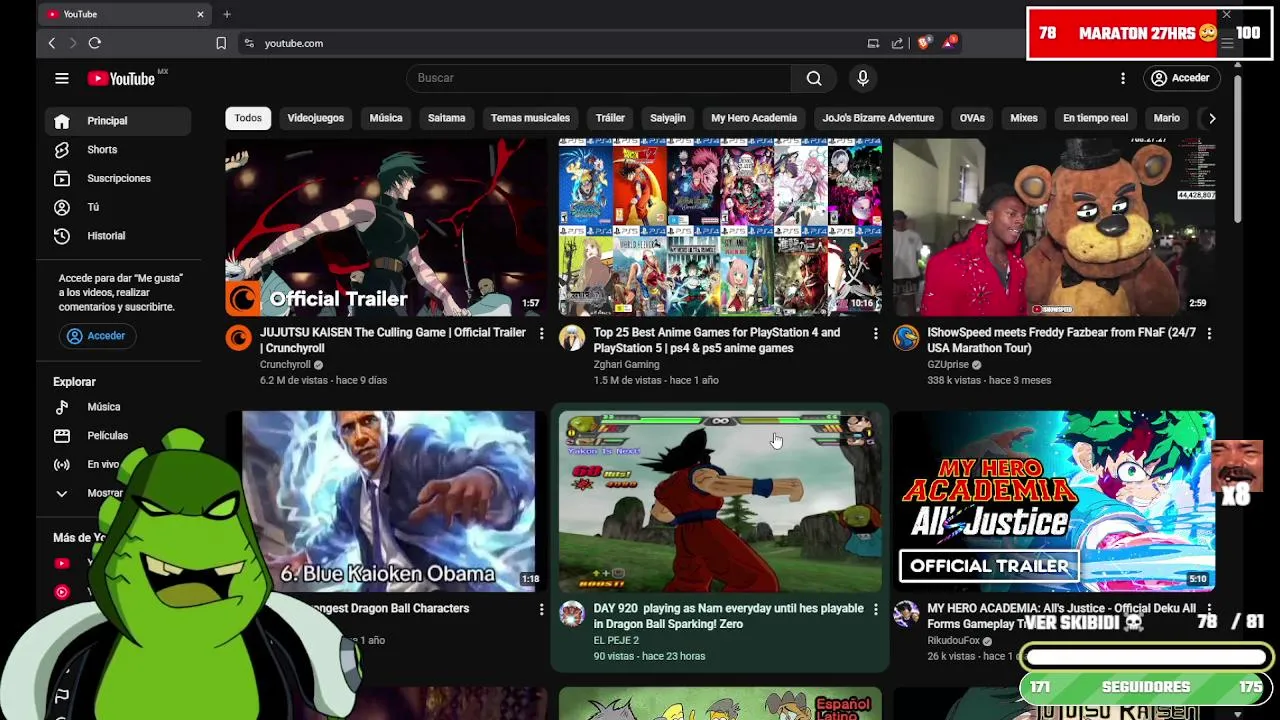Select the Mario filter chip
The width and height of the screenshot is (1280, 720).
pos(1167,118)
